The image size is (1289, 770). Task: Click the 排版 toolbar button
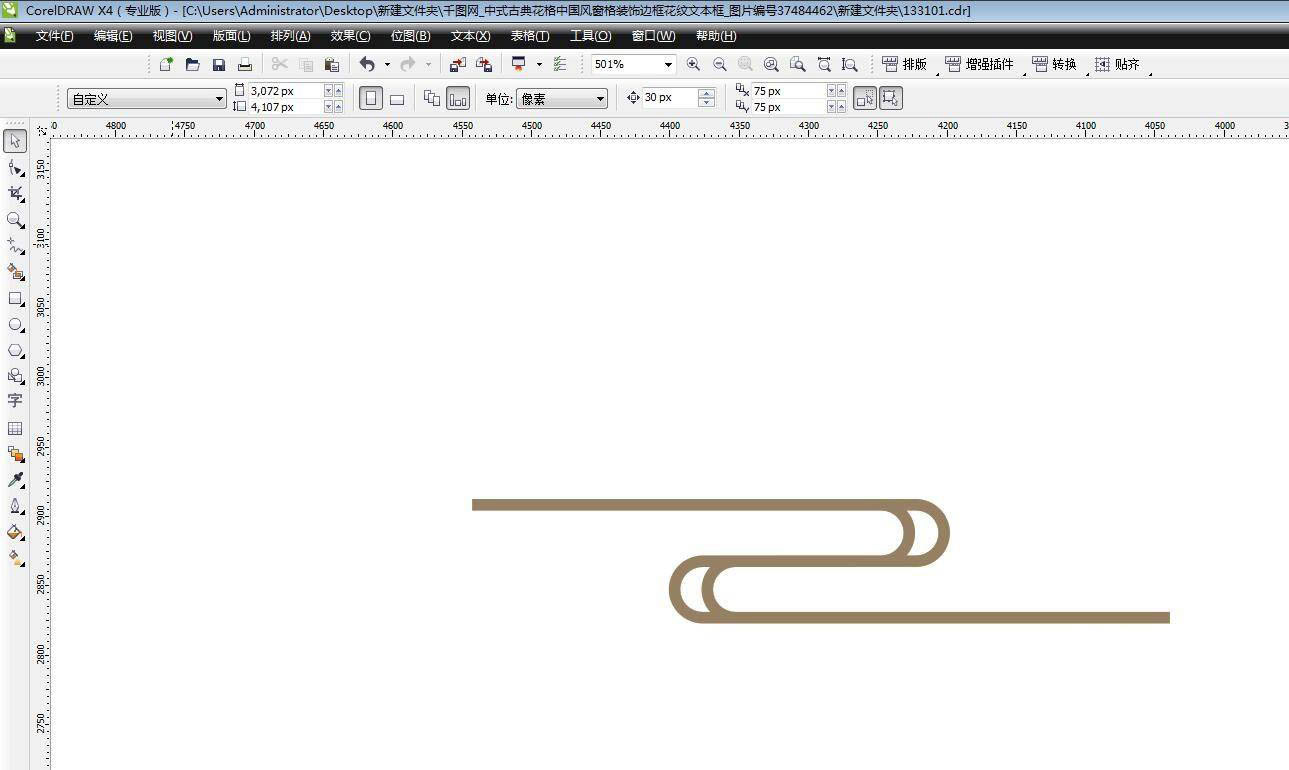pyautogui.click(x=905, y=64)
